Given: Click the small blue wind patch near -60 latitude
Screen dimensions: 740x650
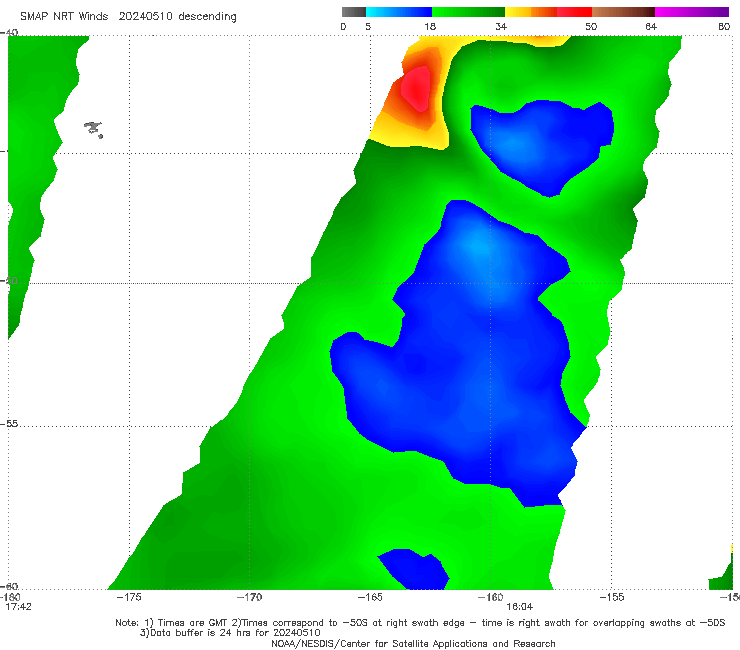Looking at the screenshot, I should pyautogui.click(x=413, y=569).
